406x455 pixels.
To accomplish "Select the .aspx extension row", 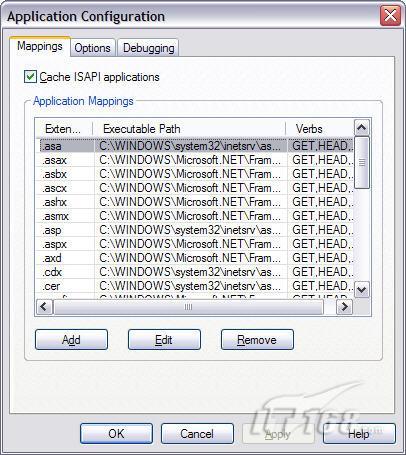I will coord(195,244).
